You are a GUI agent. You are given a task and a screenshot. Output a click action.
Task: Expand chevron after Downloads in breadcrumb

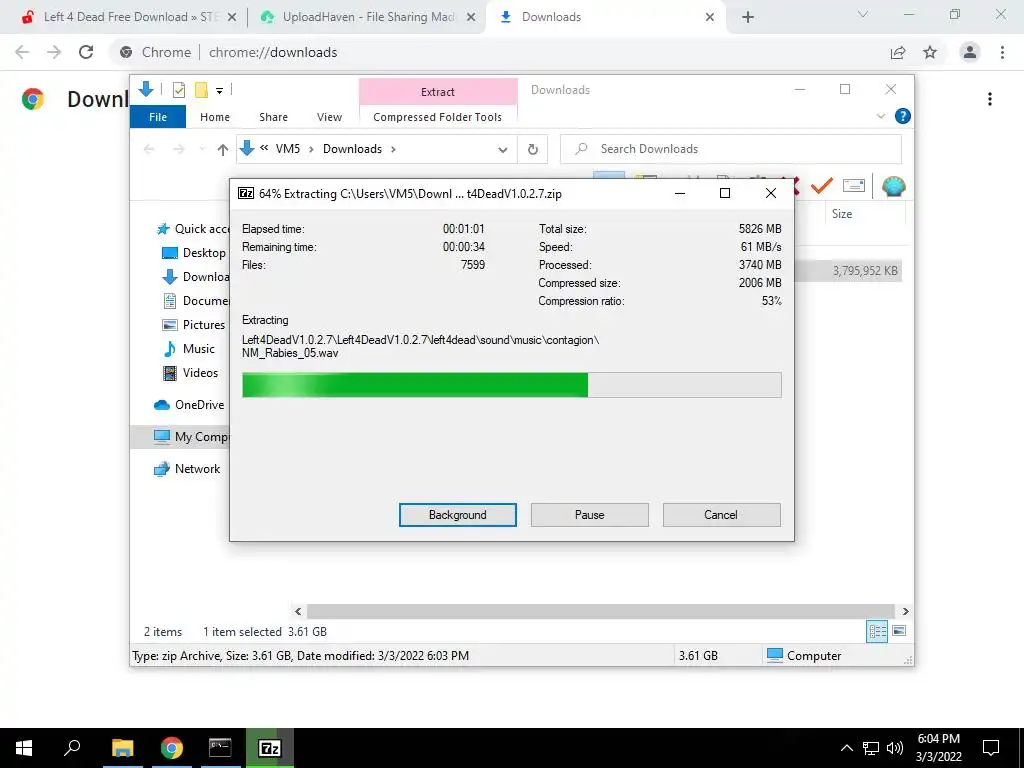coord(393,149)
